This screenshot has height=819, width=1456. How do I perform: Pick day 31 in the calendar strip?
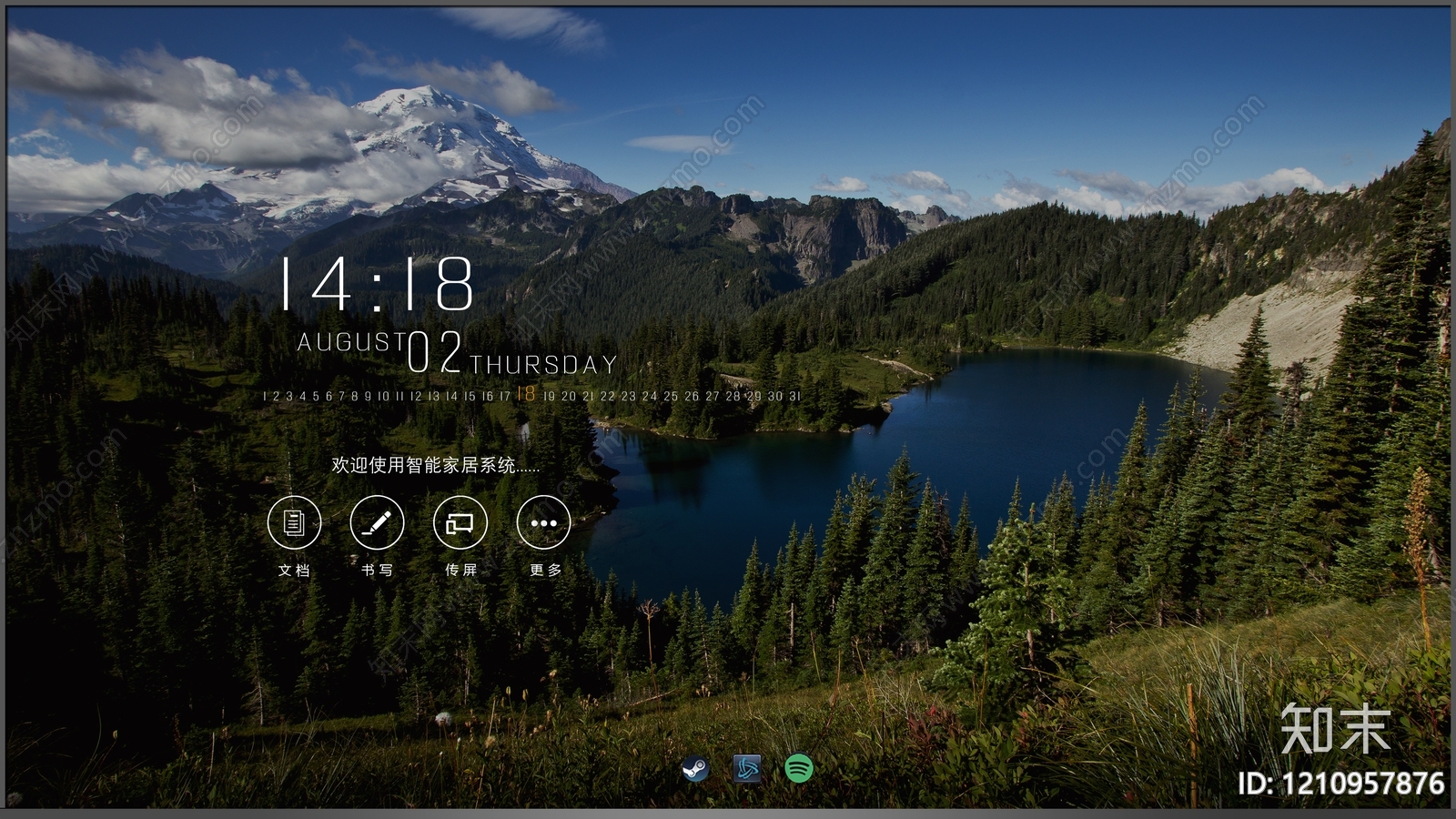click(x=794, y=397)
